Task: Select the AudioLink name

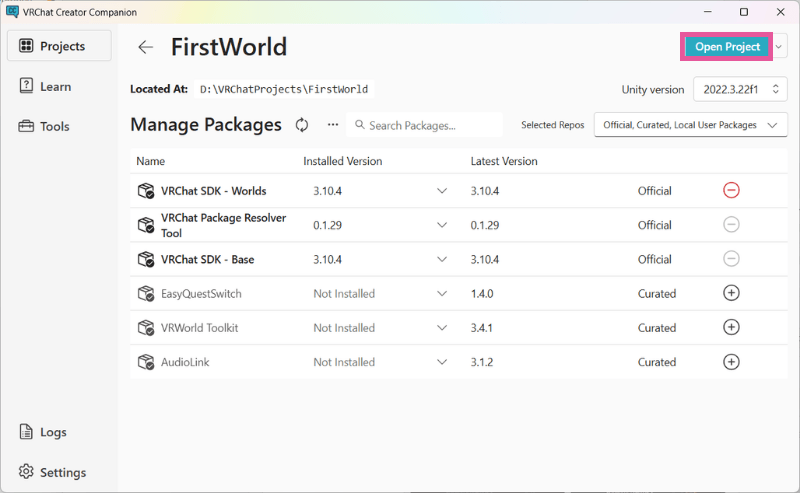Action: click(185, 362)
